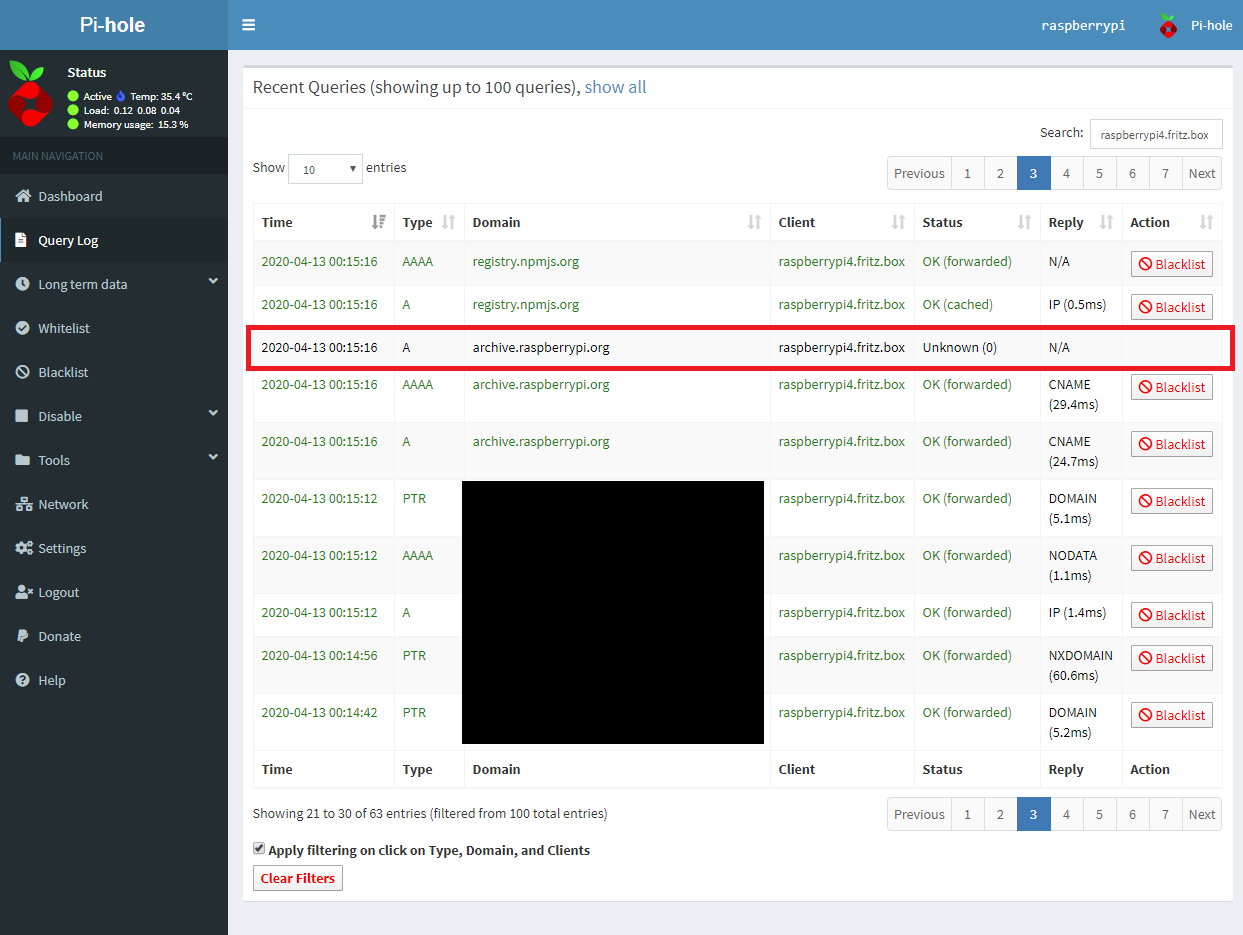The image size is (1243, 935).
Task: Click Next in bottom pagination
Action: point(1202,814)
